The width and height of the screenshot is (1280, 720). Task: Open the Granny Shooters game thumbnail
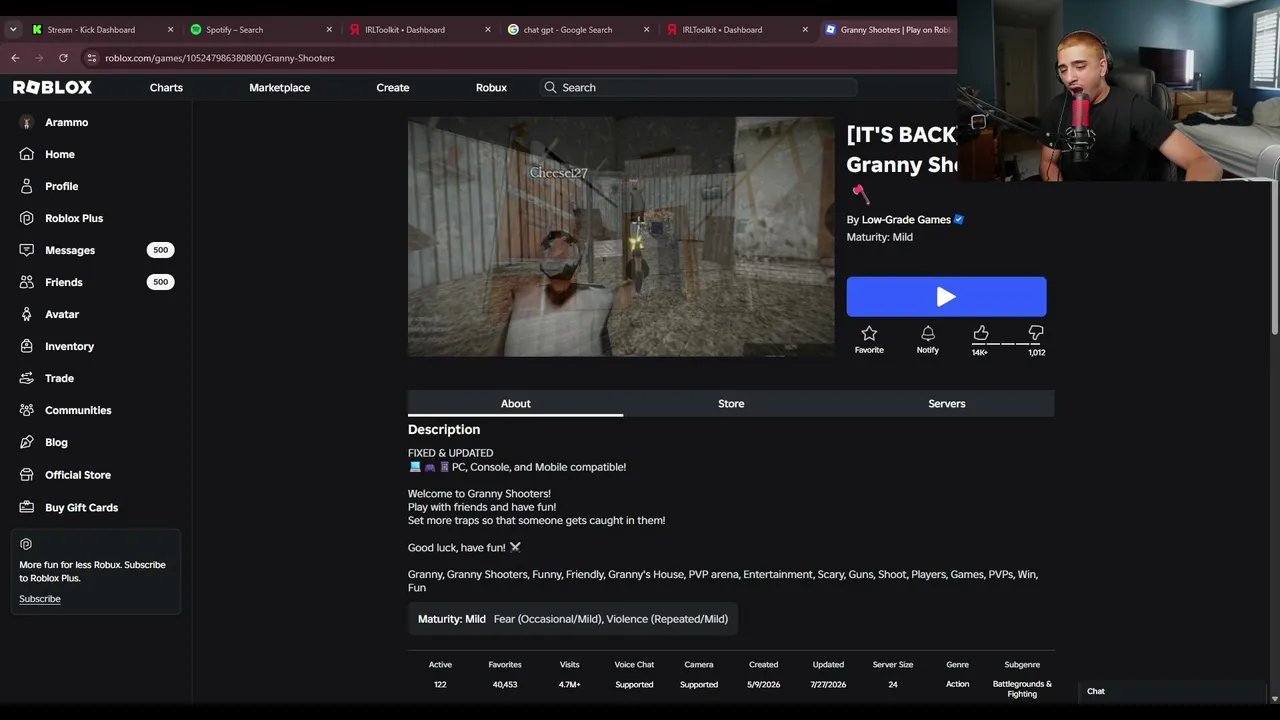pyautogui.click(x=621, y=237)
